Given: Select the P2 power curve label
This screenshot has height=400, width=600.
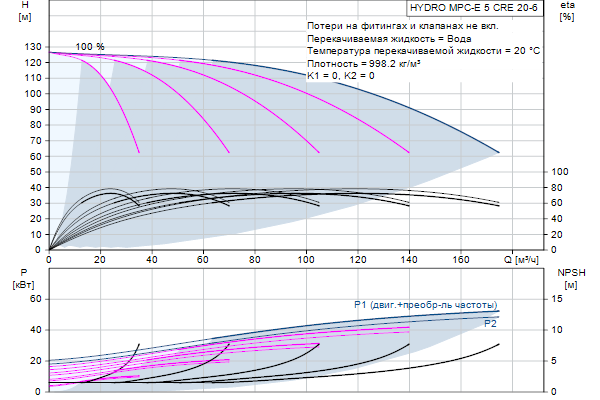Looking at the screenshot, I should tap(490, 324).
